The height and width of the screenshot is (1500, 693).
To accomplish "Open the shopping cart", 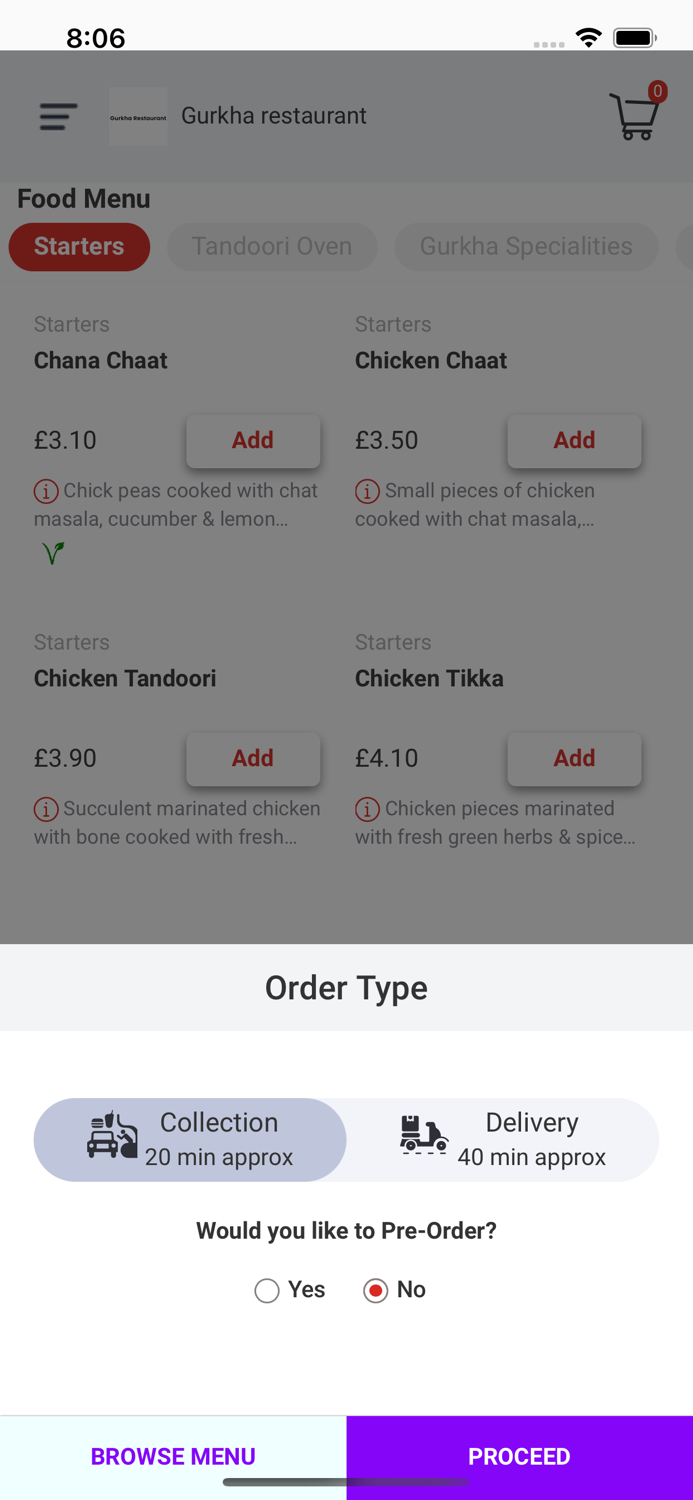I will coord(635,116).
